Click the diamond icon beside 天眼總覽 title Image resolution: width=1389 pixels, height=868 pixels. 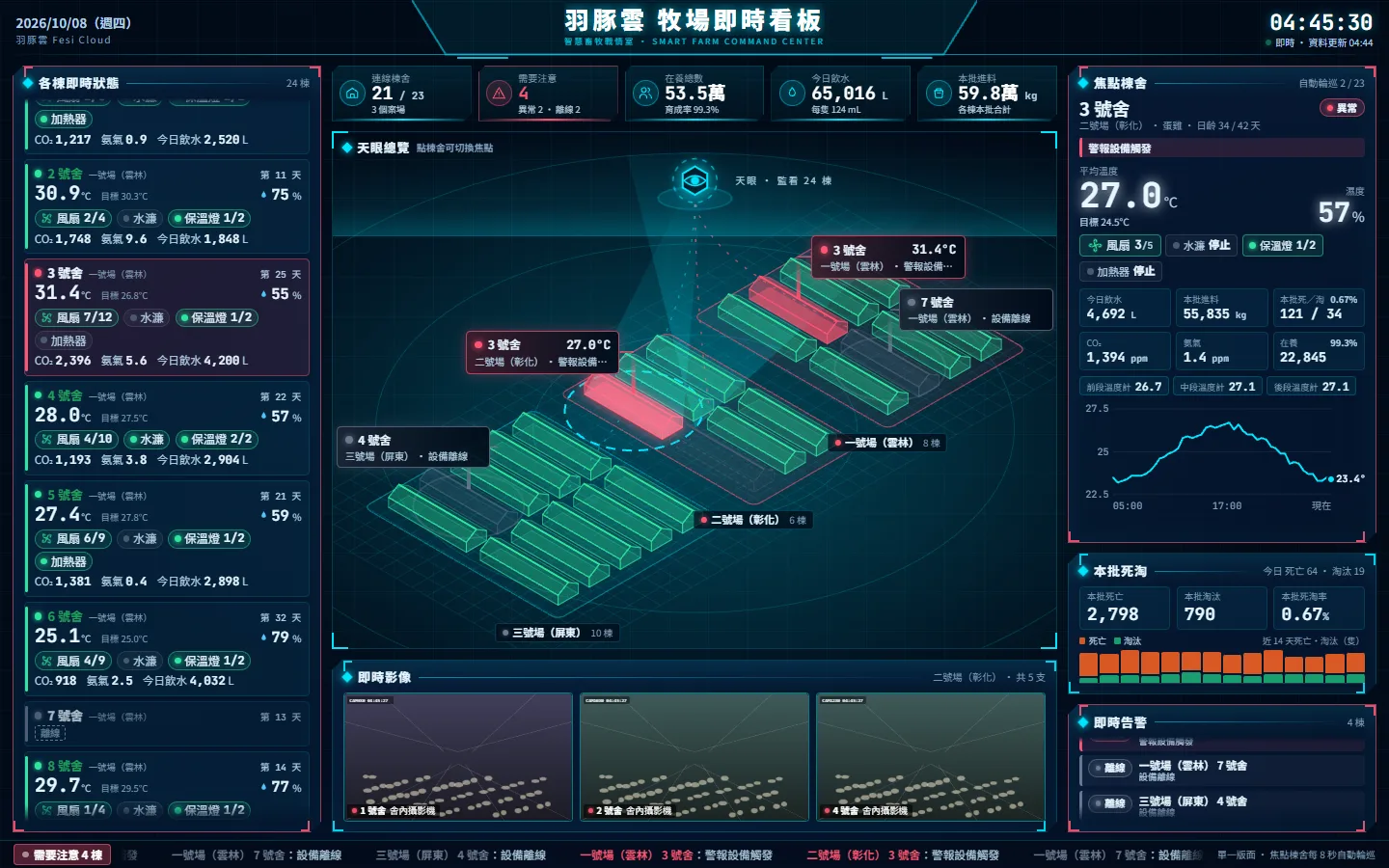tap(347, 148)
